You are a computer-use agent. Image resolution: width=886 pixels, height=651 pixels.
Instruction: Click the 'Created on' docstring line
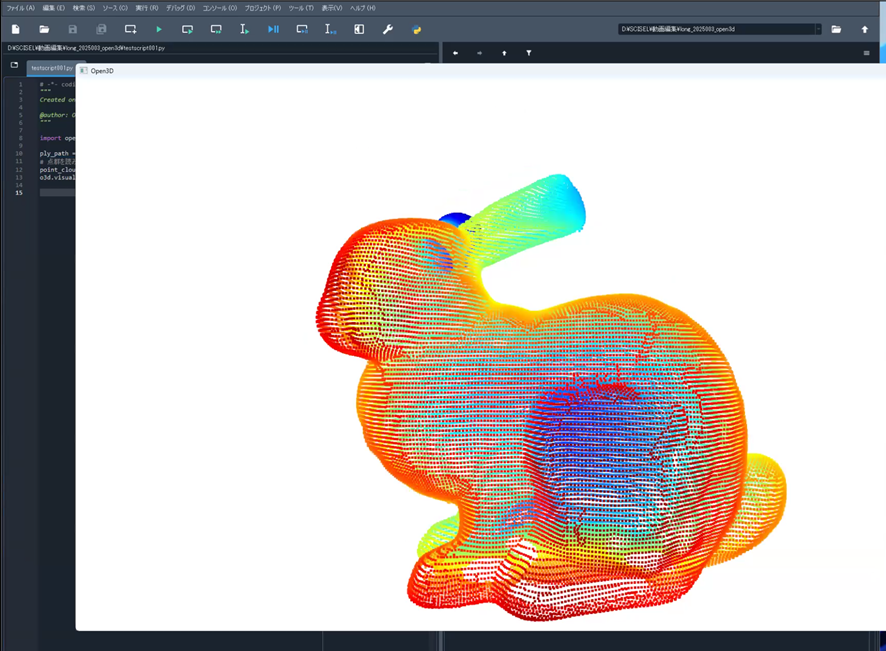click(x=57, y=99)
